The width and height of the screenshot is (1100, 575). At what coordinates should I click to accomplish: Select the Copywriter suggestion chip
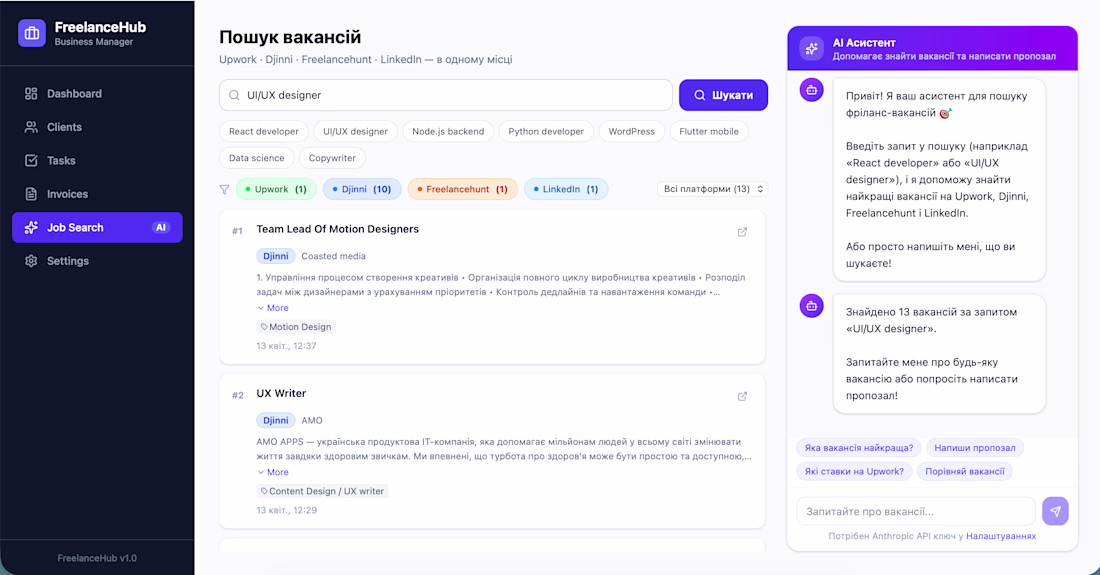click(333, 158)
